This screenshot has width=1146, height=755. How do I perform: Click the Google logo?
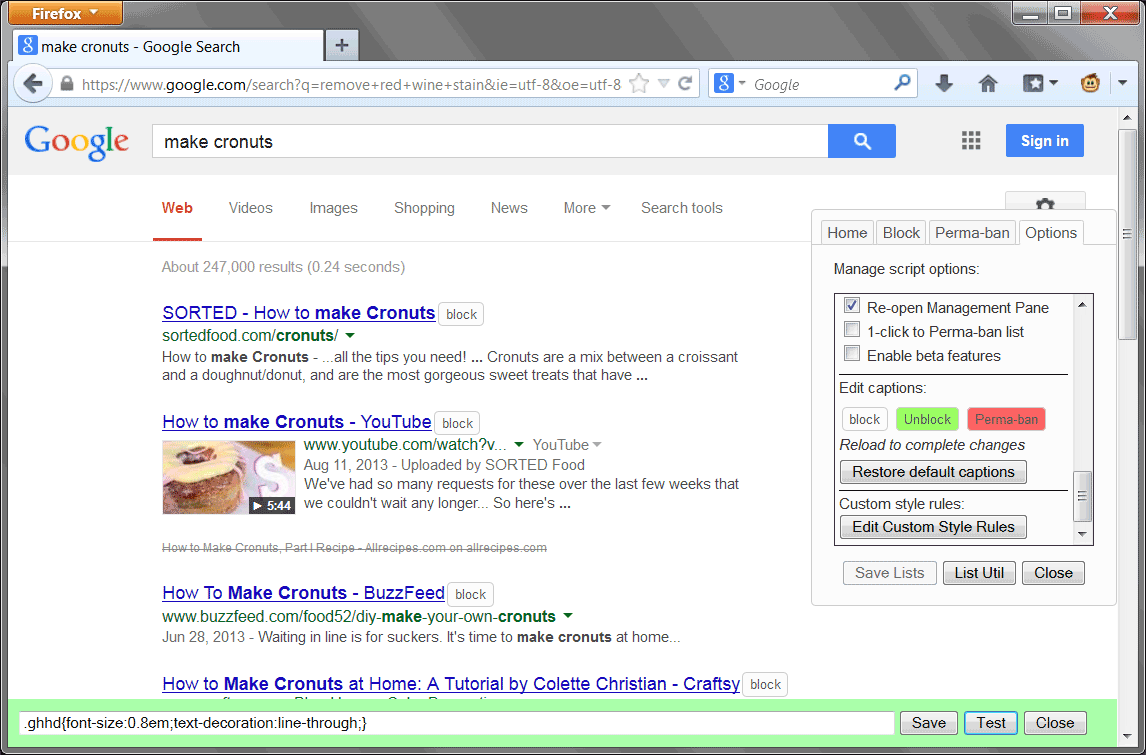(77, 143)
